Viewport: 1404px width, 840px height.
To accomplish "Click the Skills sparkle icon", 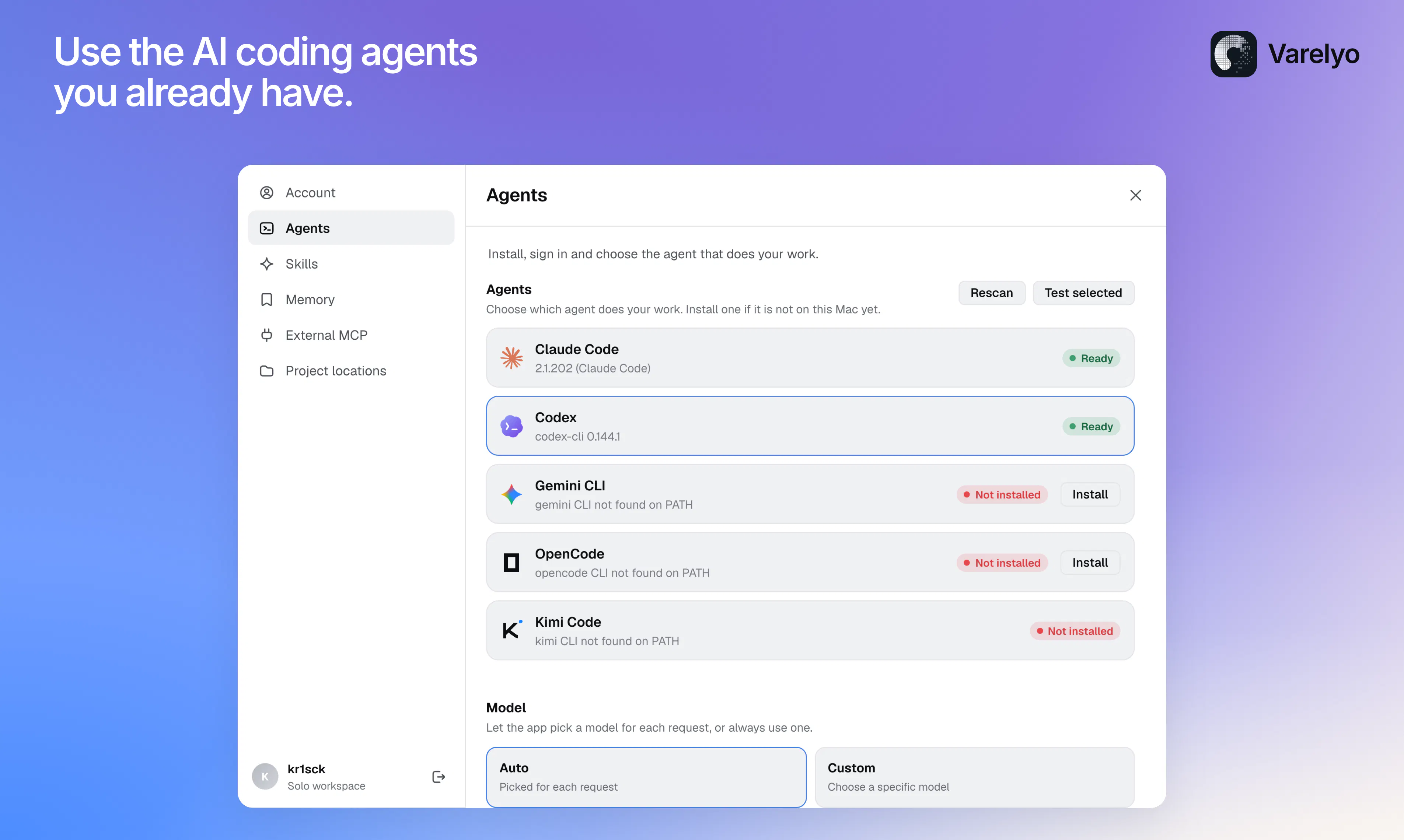I will [267, 264].
